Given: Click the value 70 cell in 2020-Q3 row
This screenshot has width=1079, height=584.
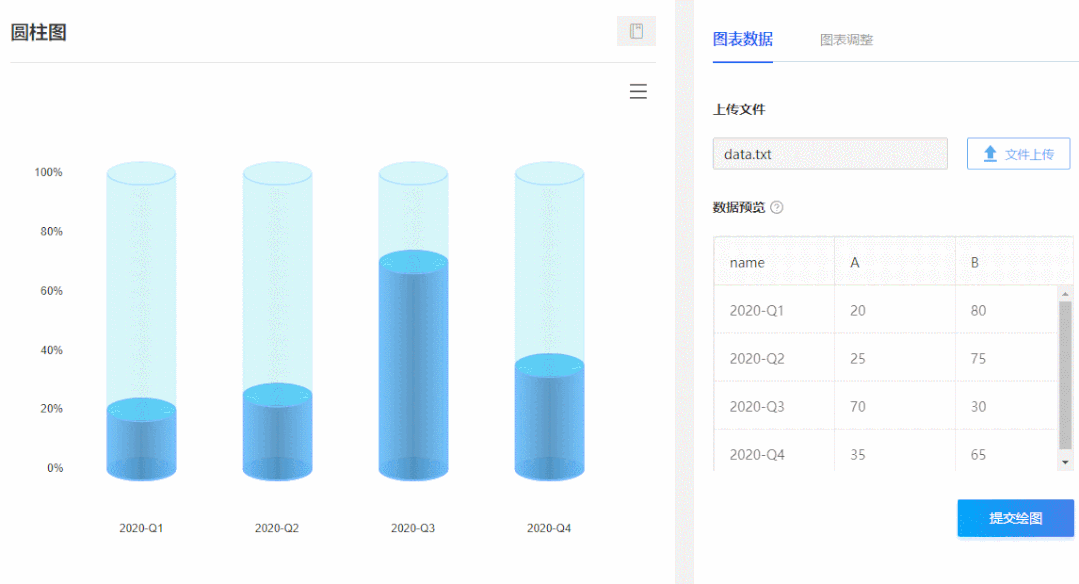Looking at the screenshot, I should pyautogui.click(x=895, y=407).
